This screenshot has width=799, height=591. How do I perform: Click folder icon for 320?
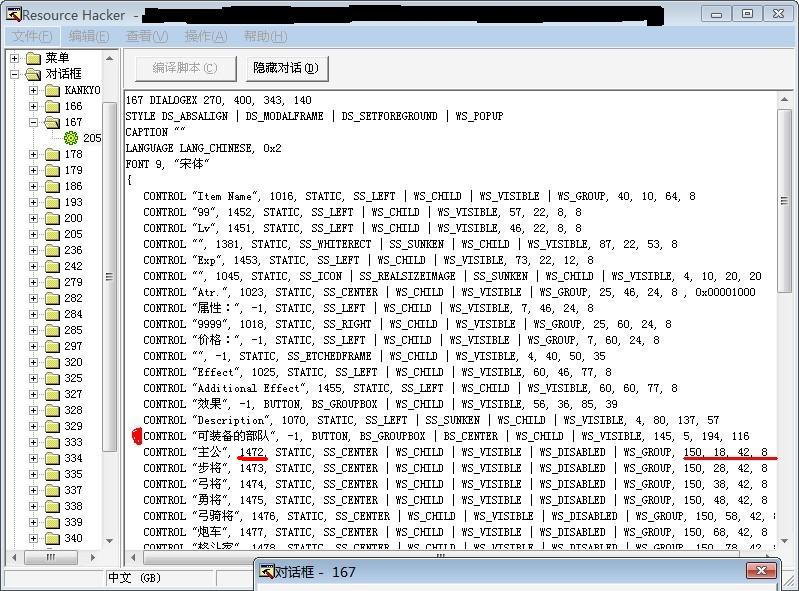pyautogui.click(x=52, y=362)
